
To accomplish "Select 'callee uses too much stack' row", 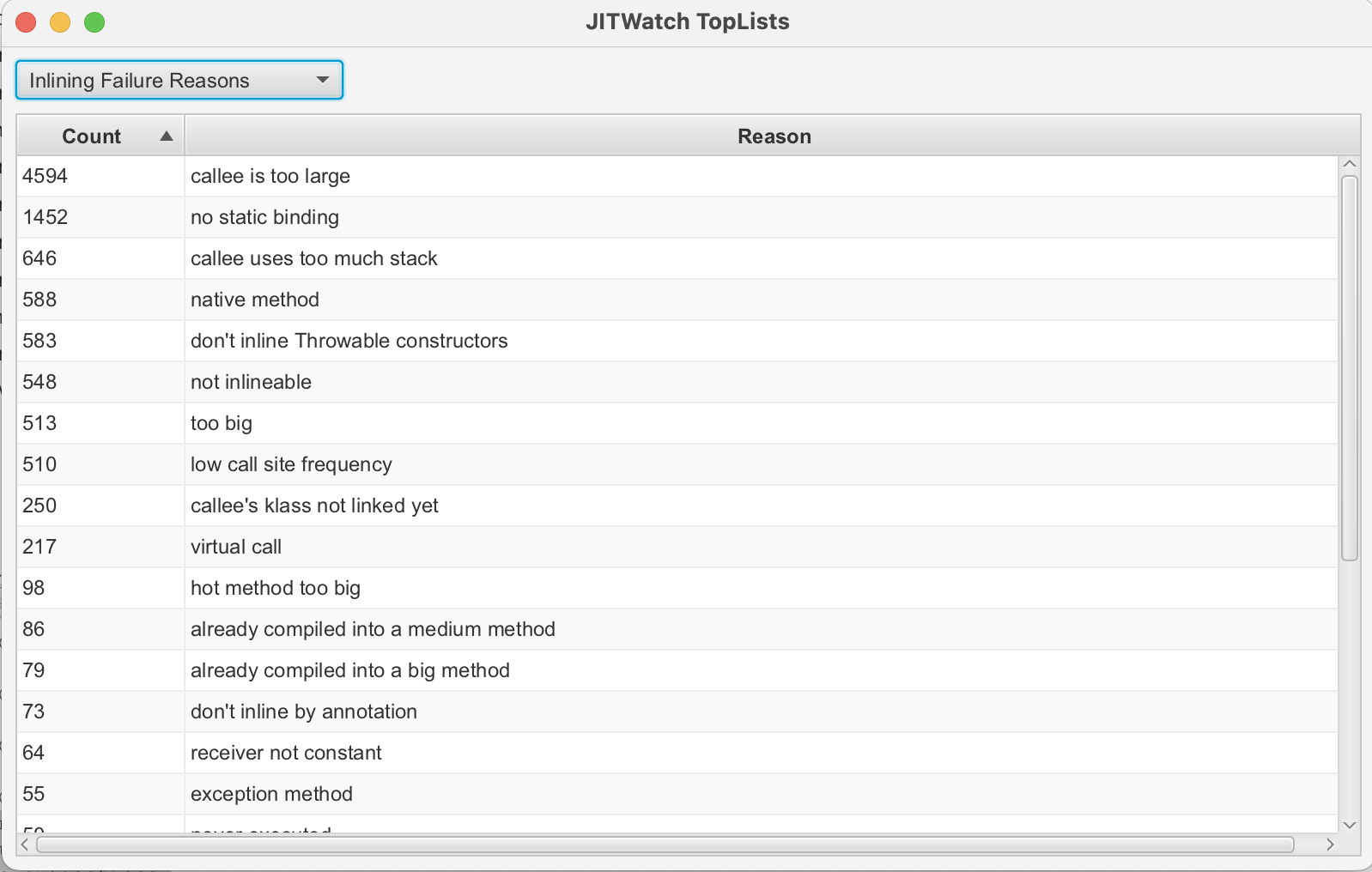I will pos(677,258).
